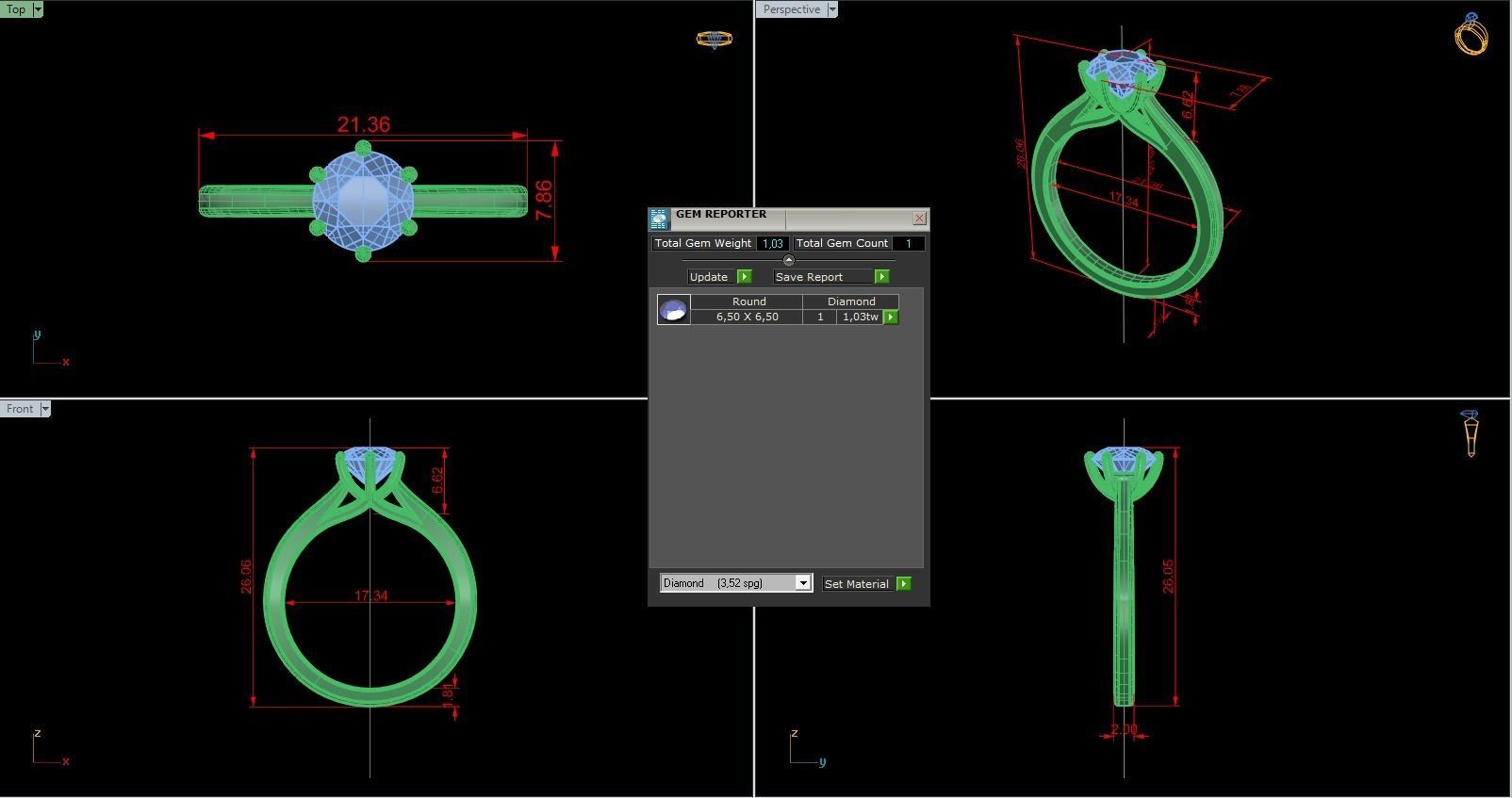The width and height of the screenshot is (1512, 798).
Task: Click the green arrow beside 1,03tw
Action: point(891,318)
